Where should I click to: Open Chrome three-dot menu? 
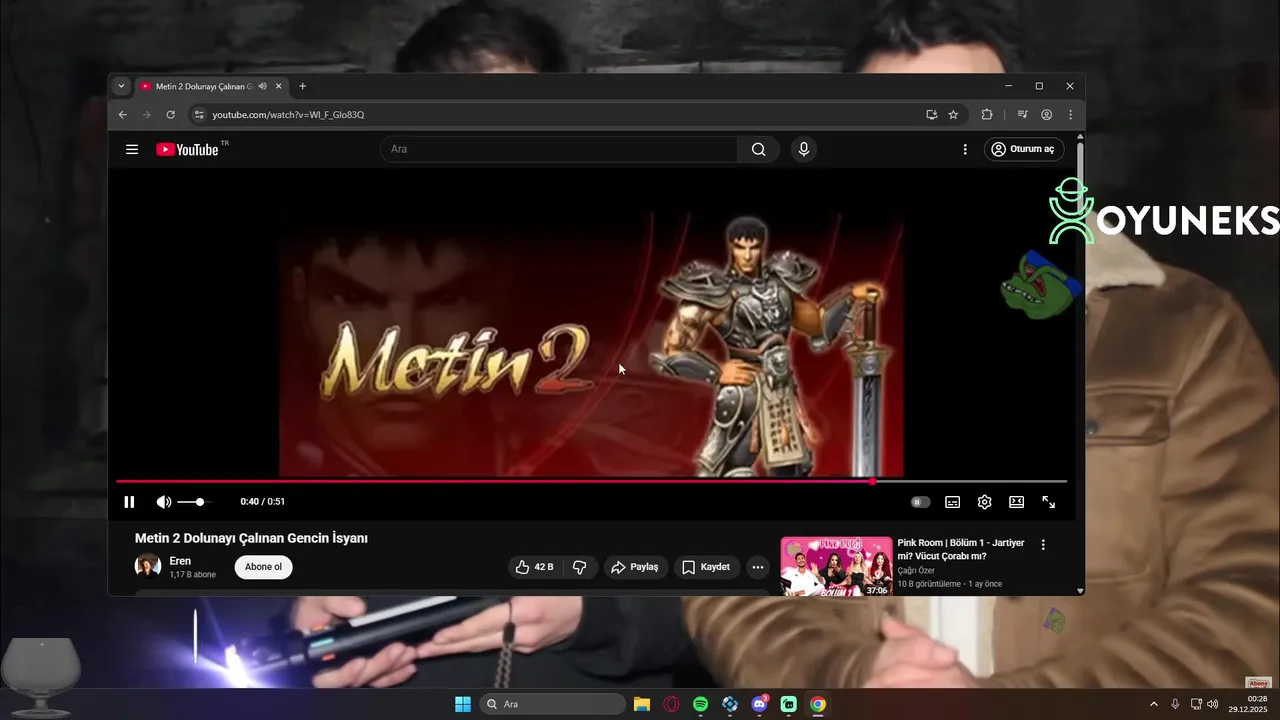1070,115
